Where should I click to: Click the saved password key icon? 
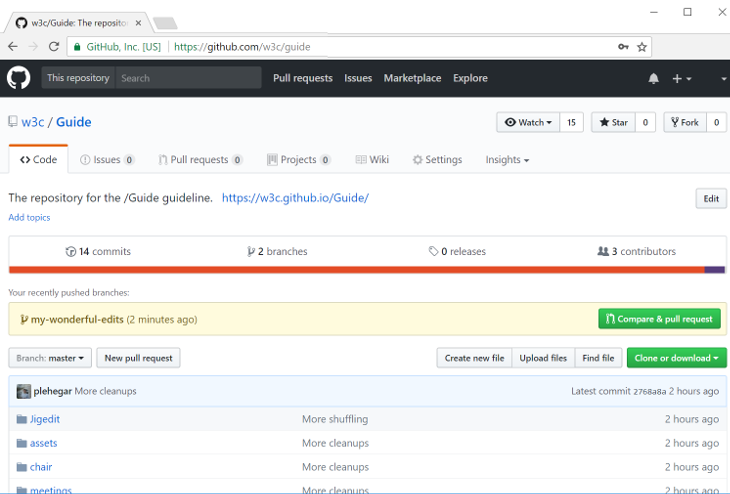click(622, 46)
